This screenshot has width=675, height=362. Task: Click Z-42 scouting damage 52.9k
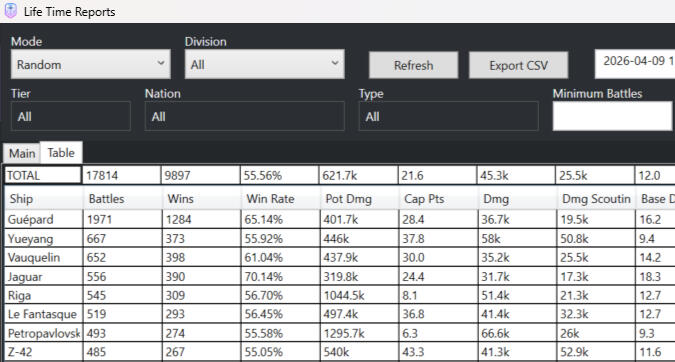596,352
